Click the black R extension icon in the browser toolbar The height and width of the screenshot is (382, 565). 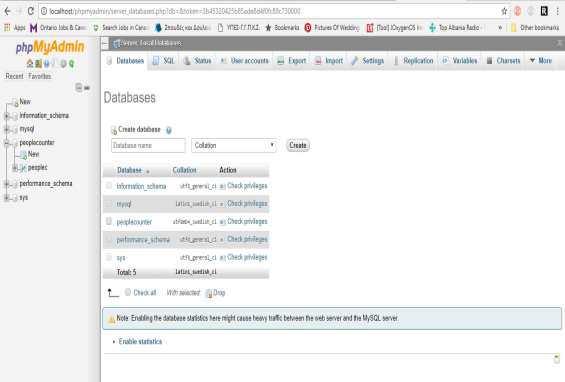[x=544, y=11]
